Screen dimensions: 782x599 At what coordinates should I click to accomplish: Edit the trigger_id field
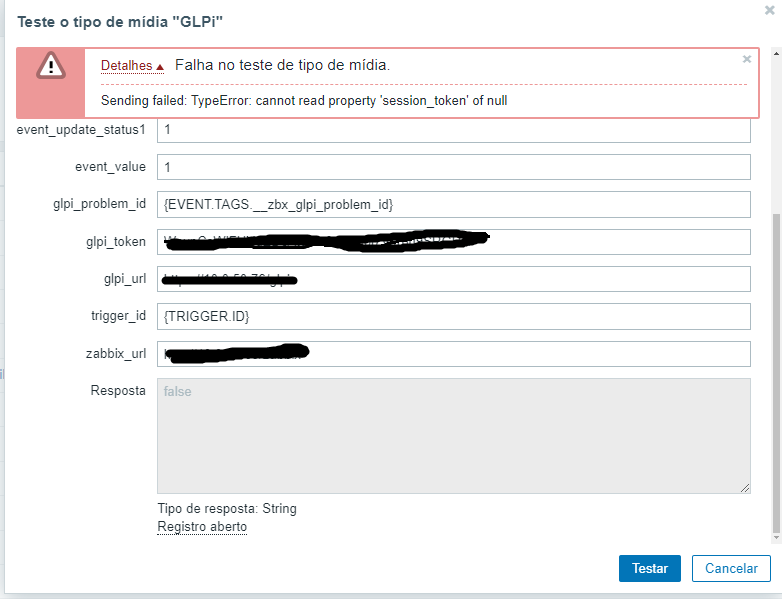(453, 316)
